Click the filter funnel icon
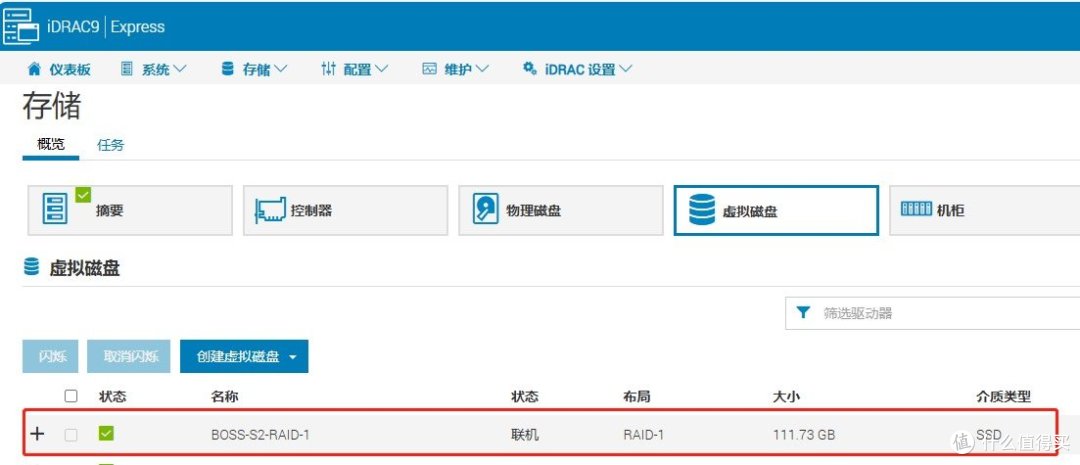 click(x=802, y=313)
